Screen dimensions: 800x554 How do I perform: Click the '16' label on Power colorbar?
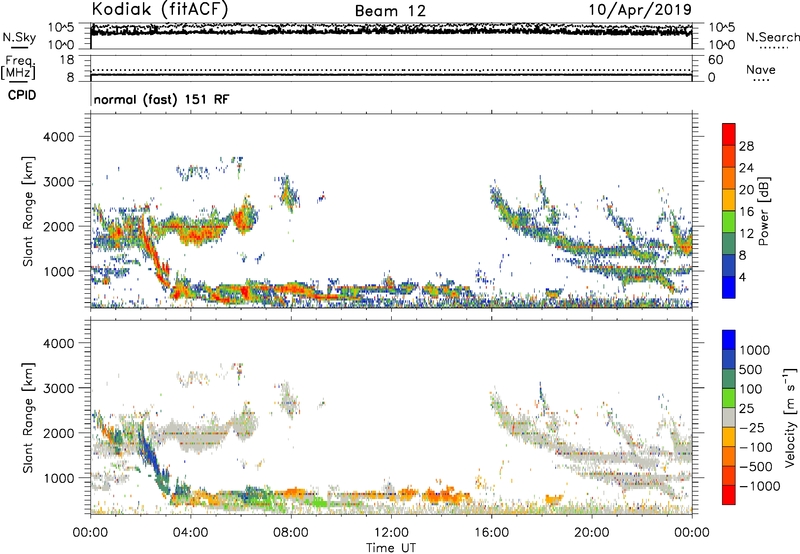746,212
